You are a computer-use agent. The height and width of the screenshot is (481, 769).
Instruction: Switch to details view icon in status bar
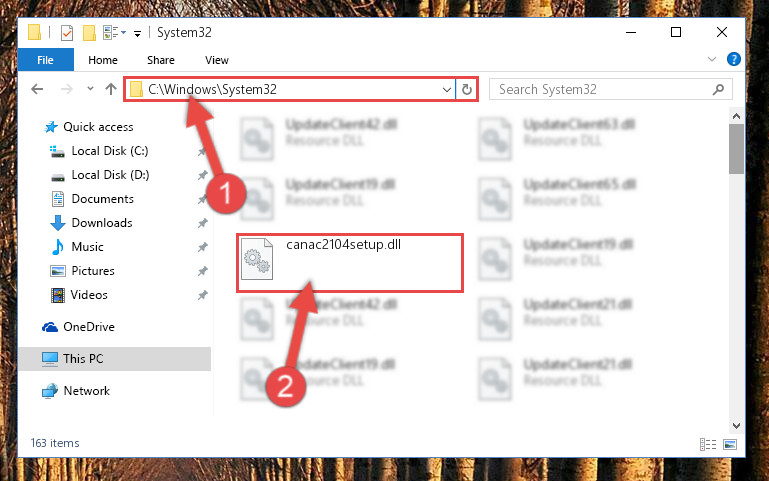tap(708, 444)
